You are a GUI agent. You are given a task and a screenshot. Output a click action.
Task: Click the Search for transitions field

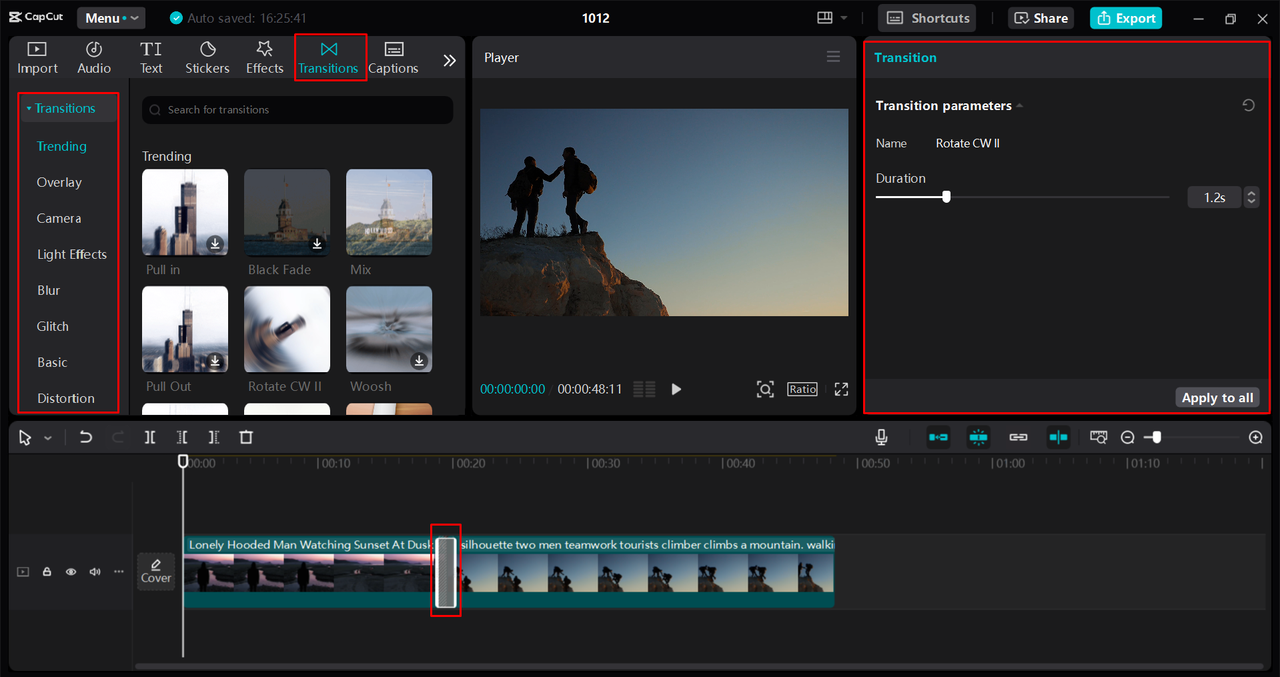[x=297, y=110]
